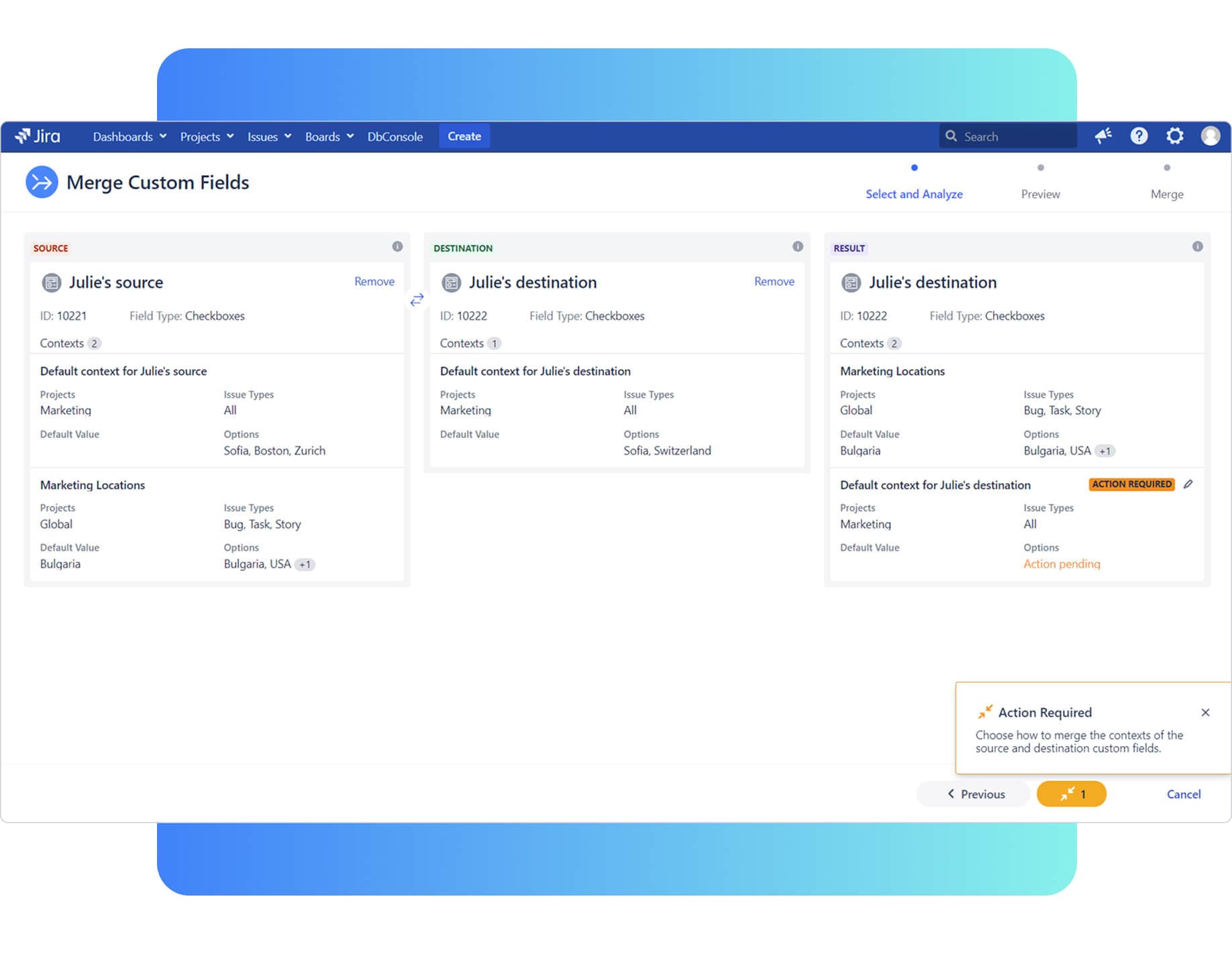Open the info icon on the SOURCE panel
1232x962 pixels.
pyautogui.click(x=397, y=247)
